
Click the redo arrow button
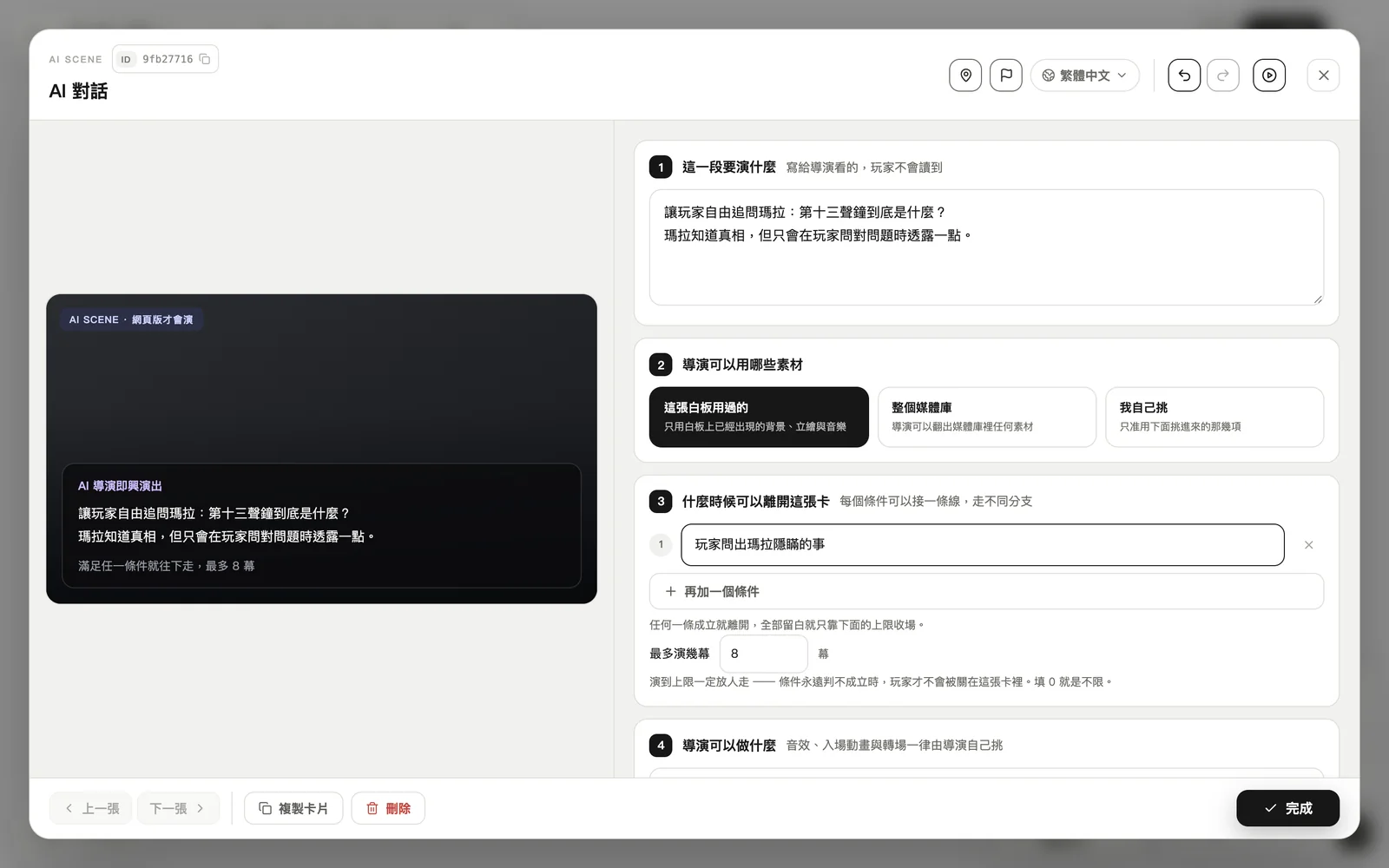pos(1223,76)
